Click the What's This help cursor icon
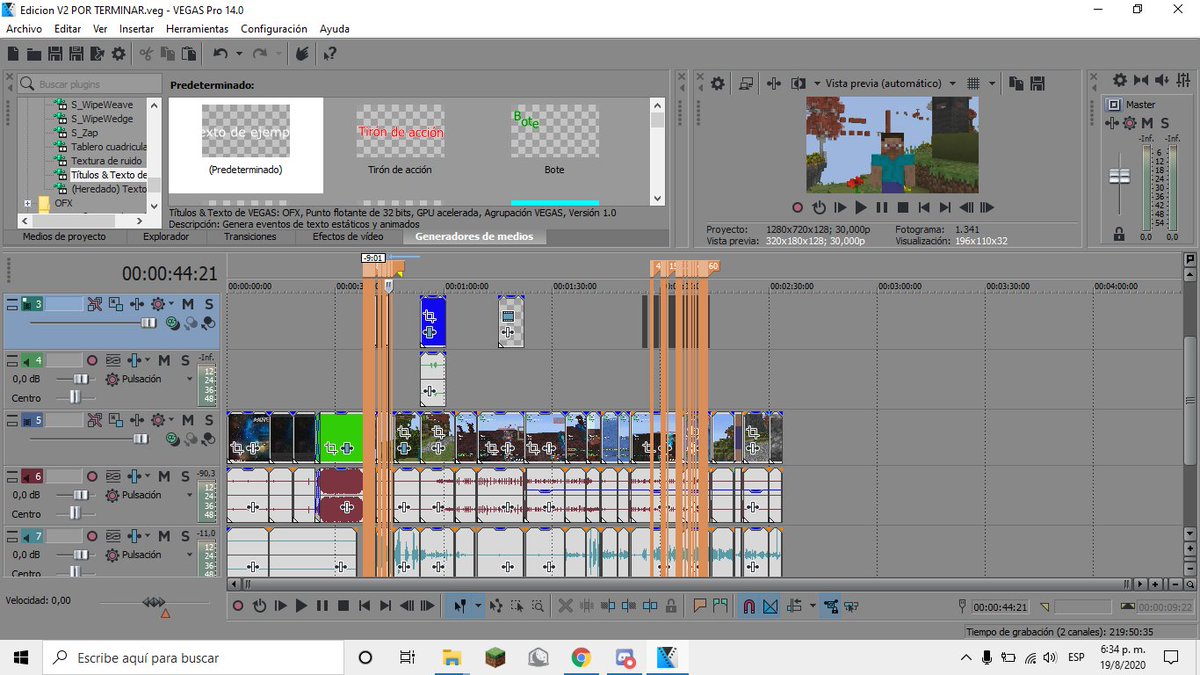 pos(330,54)
